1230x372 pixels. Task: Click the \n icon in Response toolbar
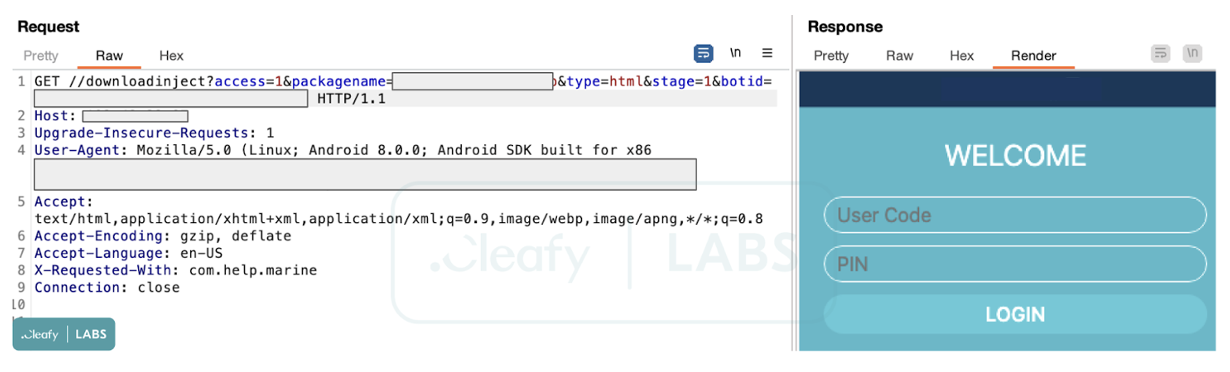(x=1192, y=53)
